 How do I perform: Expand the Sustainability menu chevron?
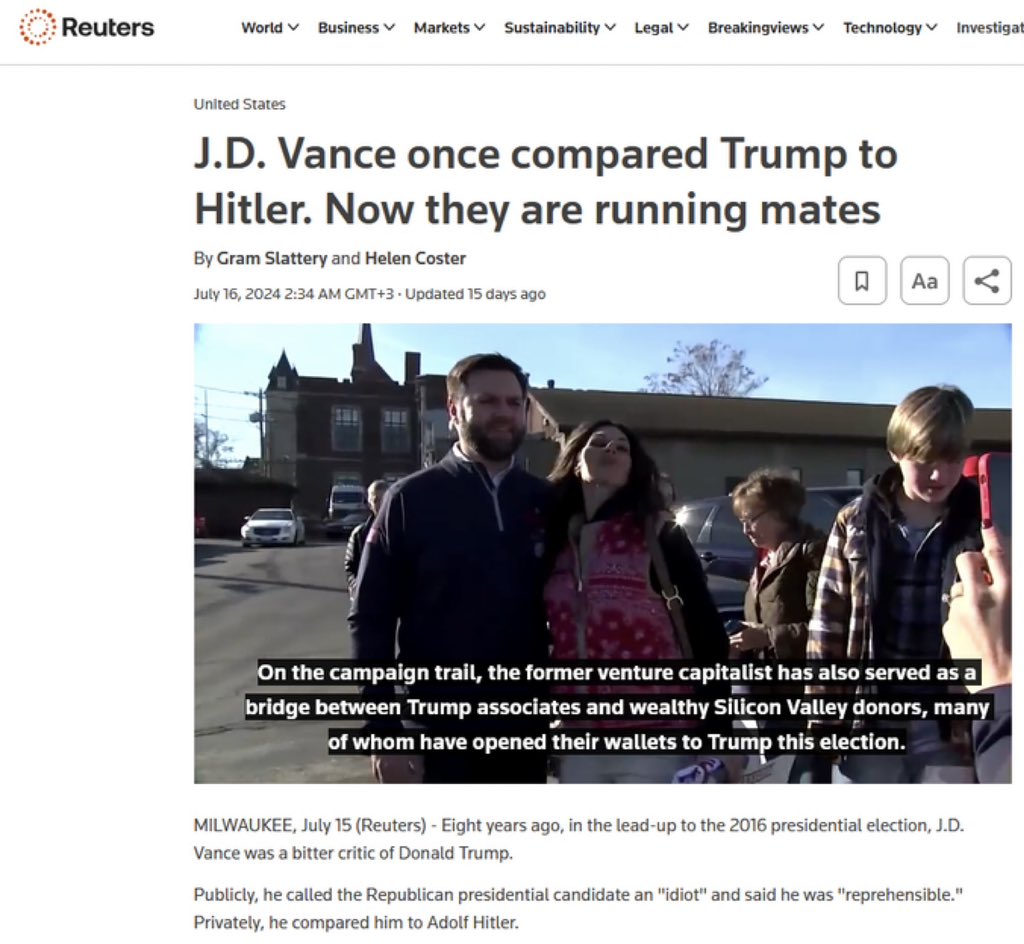tap(610, 27)
